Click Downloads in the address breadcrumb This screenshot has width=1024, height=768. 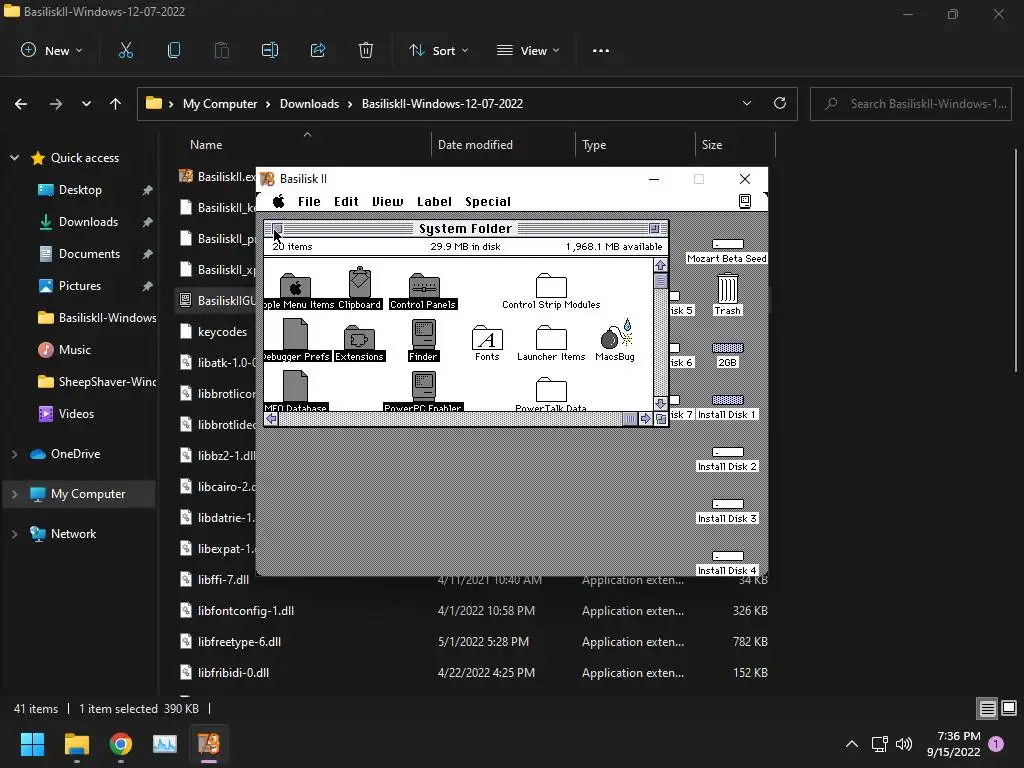click(310, 104)
